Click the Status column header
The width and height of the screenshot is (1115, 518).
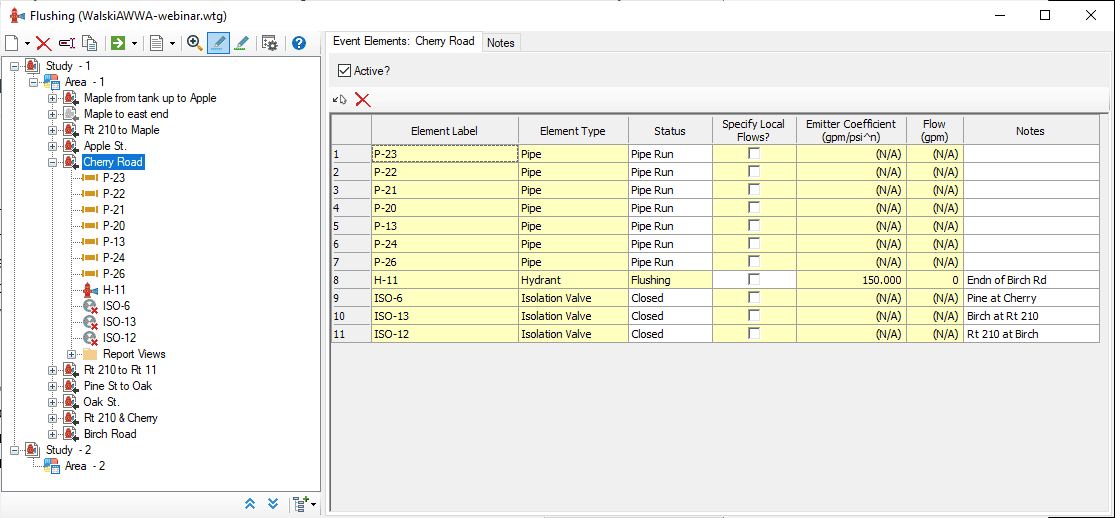pyautogui.click(x=670, y=130)
